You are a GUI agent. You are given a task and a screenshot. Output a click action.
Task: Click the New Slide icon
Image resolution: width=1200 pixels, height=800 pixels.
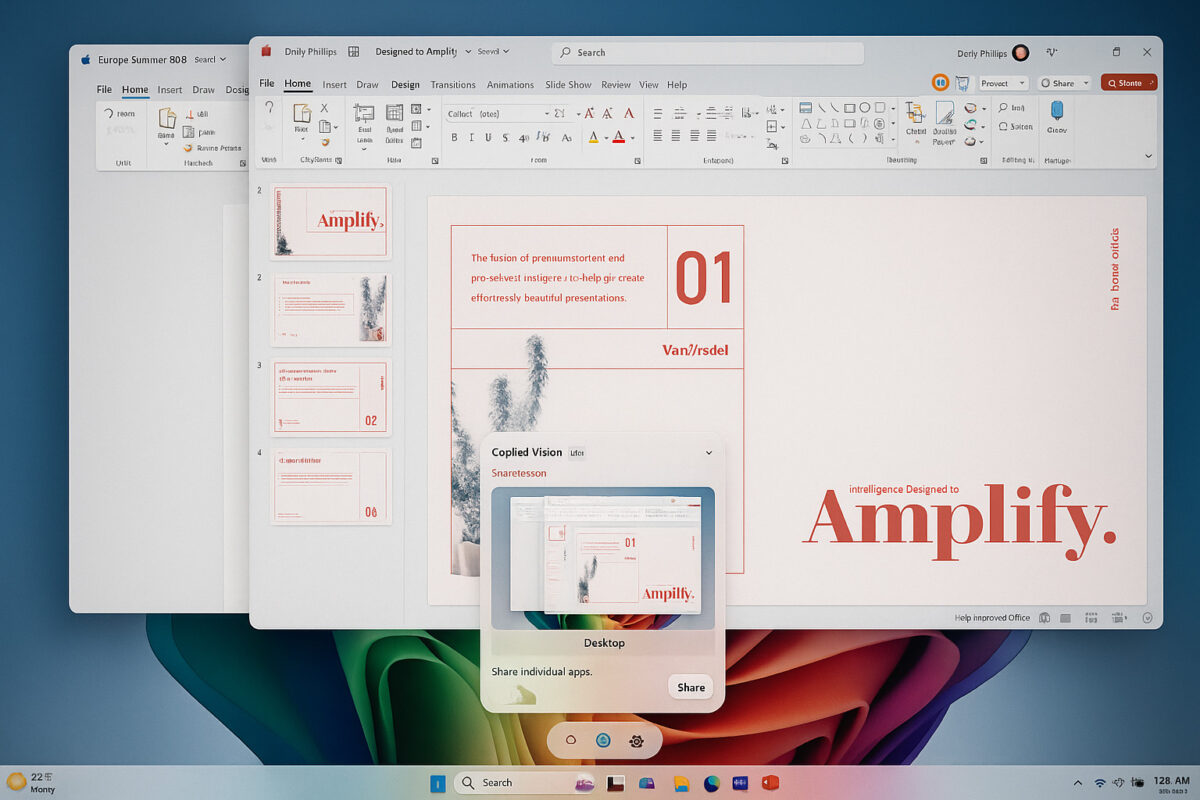click(364, 113)
